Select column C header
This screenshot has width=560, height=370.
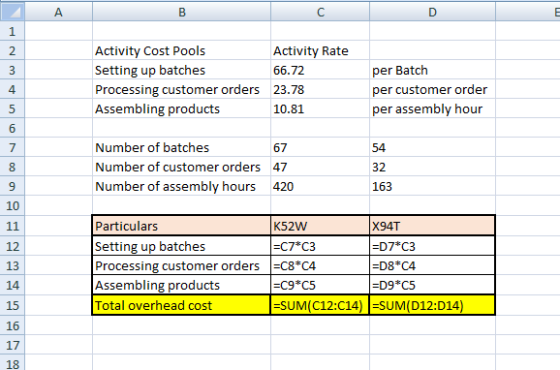(320, 12)
